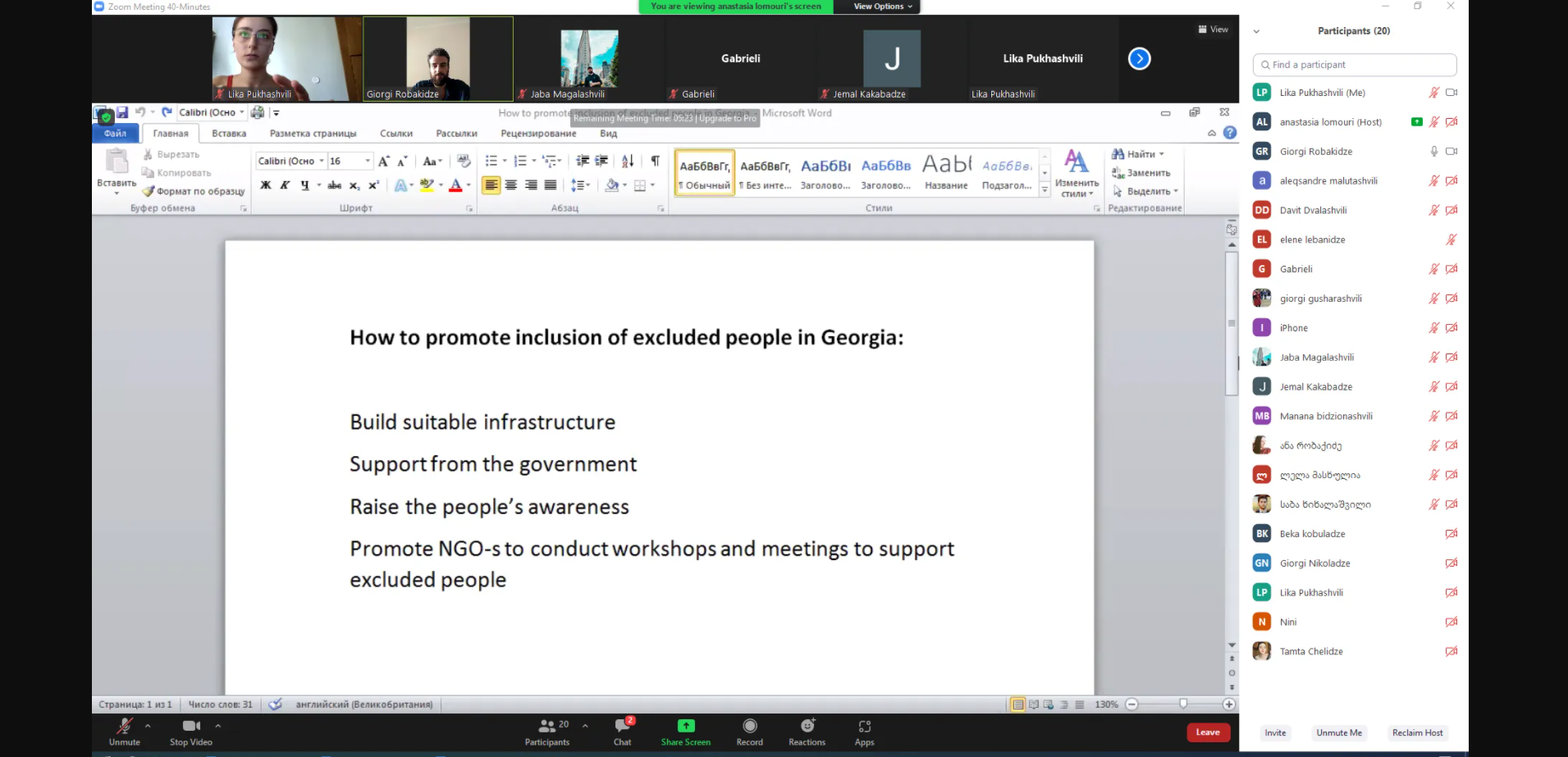Open the Reactions menu icon
The image size is (1568, 757).
807,727
